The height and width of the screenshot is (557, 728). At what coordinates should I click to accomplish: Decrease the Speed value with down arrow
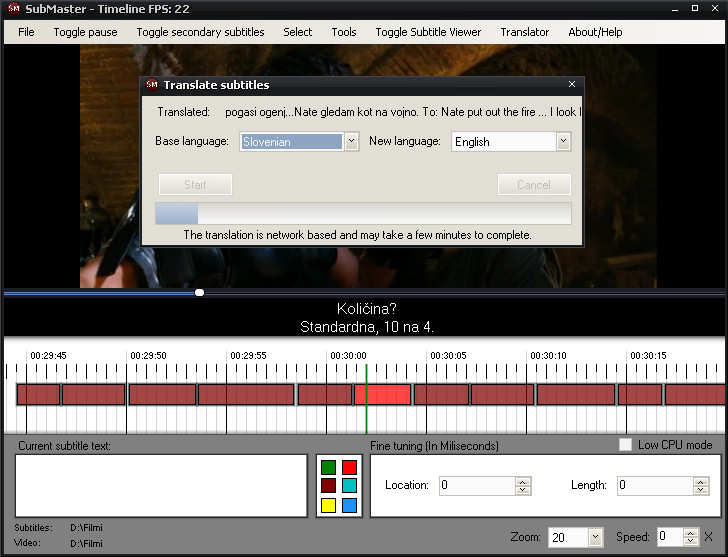[x=691, y=541]
